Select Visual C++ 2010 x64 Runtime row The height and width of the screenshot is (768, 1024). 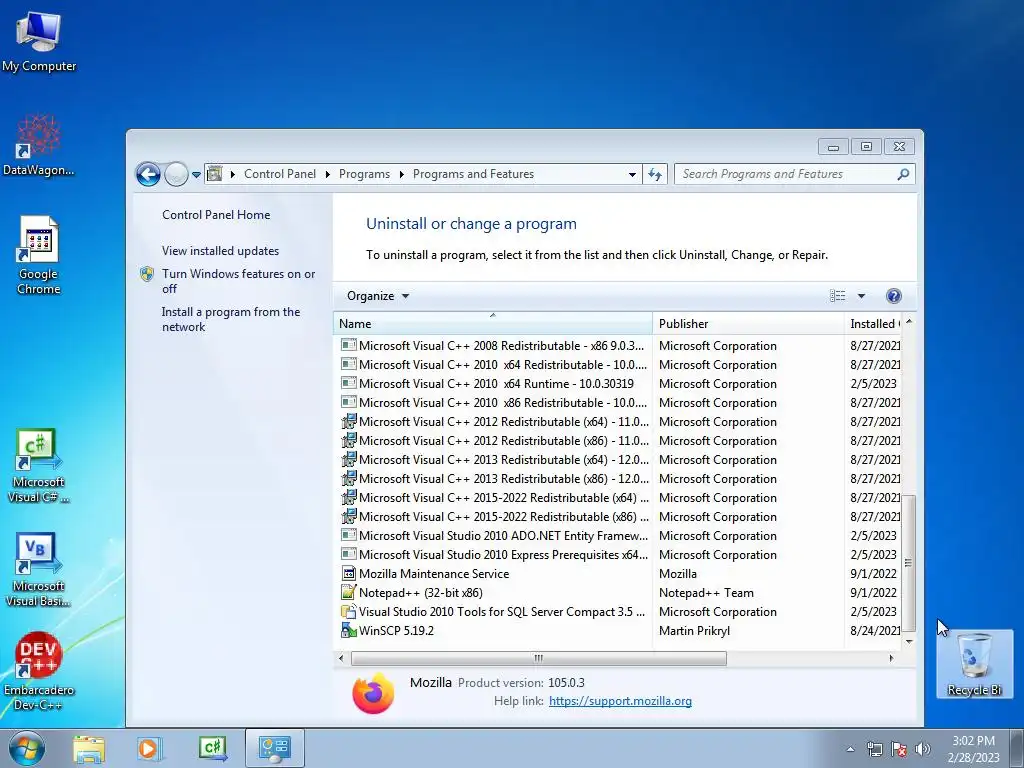(620, 384)
